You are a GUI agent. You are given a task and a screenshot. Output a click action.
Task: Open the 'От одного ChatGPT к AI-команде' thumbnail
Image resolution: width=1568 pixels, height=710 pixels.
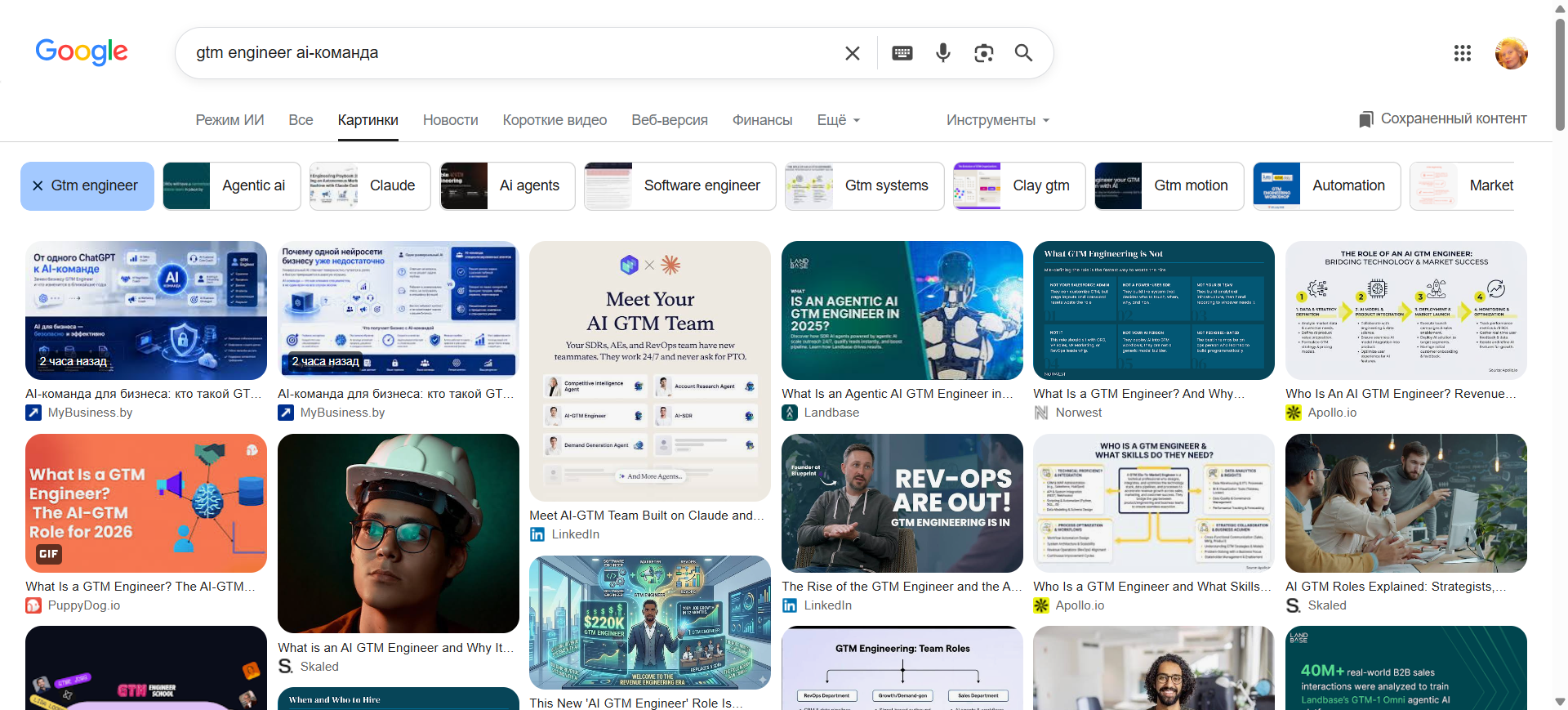click(x=146, y=310)
